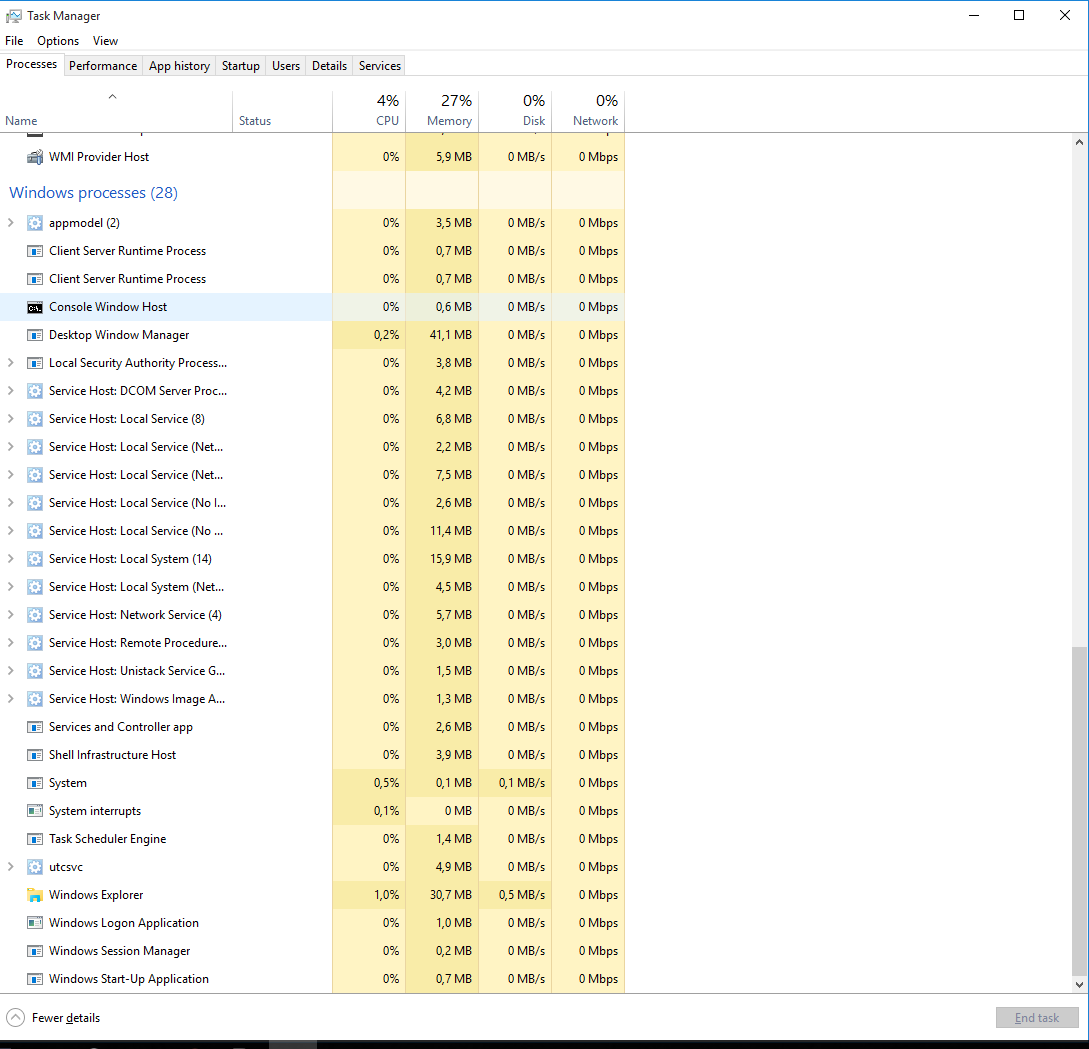The width and height of the screenshot is (1089, 1049).
Task: Click the 41,1 MB memory value
Action: [451, 335]
